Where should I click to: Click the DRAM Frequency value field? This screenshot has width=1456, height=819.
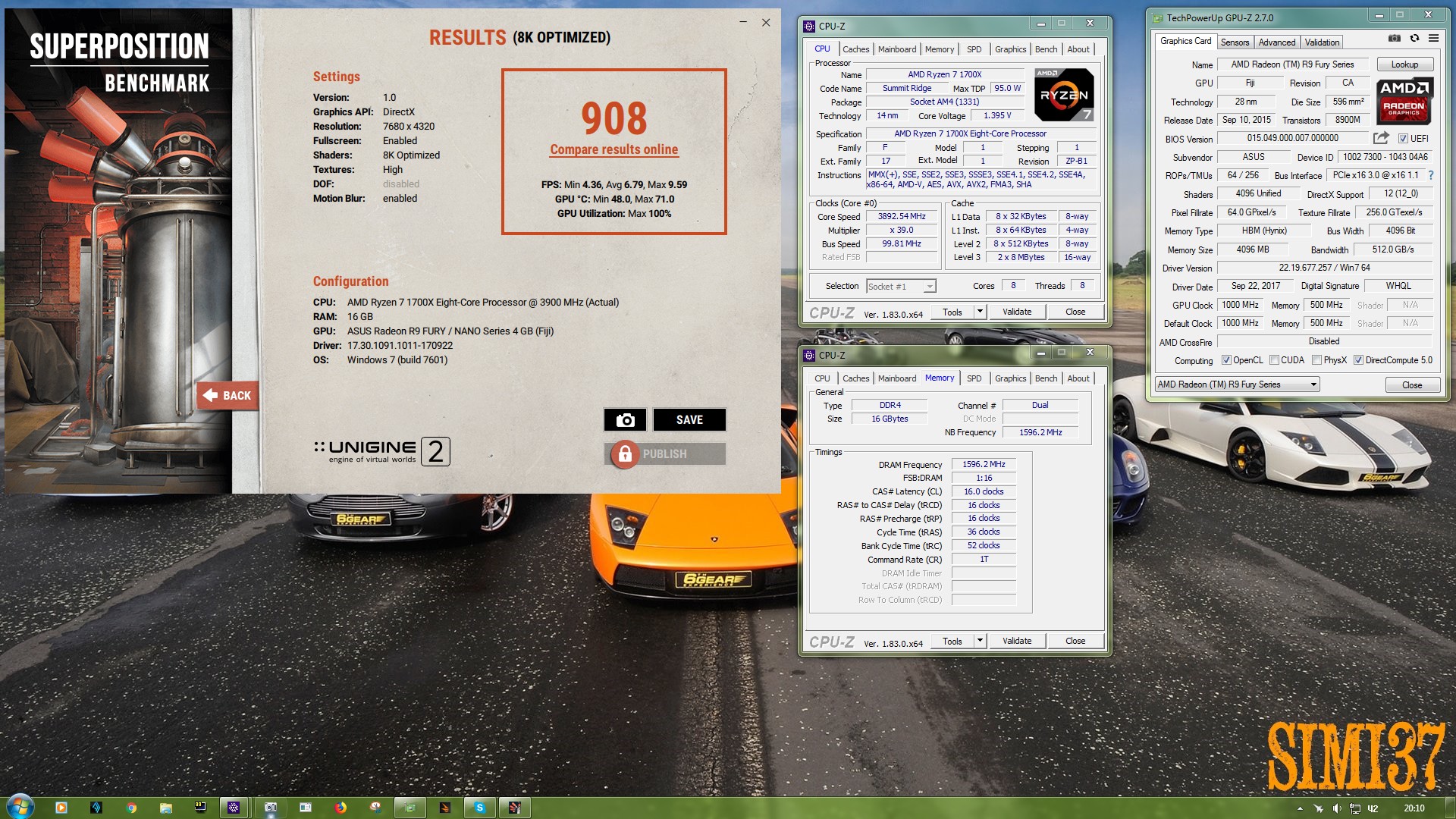(984, 464)
